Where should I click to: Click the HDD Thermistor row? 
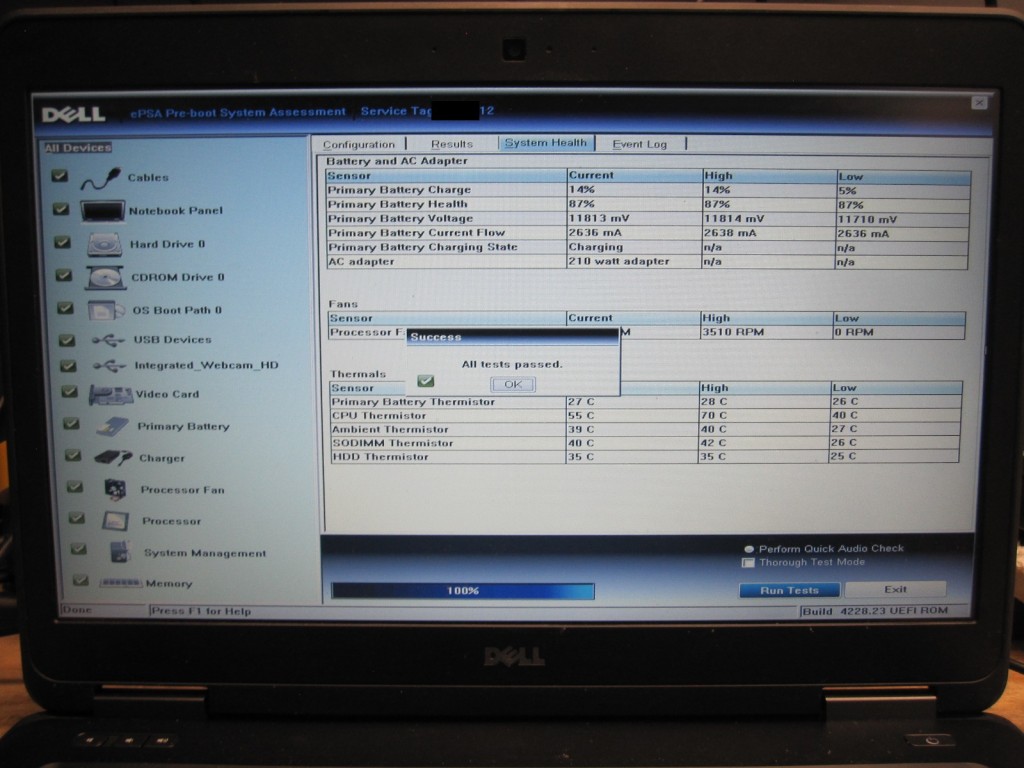tap(645, 456)
